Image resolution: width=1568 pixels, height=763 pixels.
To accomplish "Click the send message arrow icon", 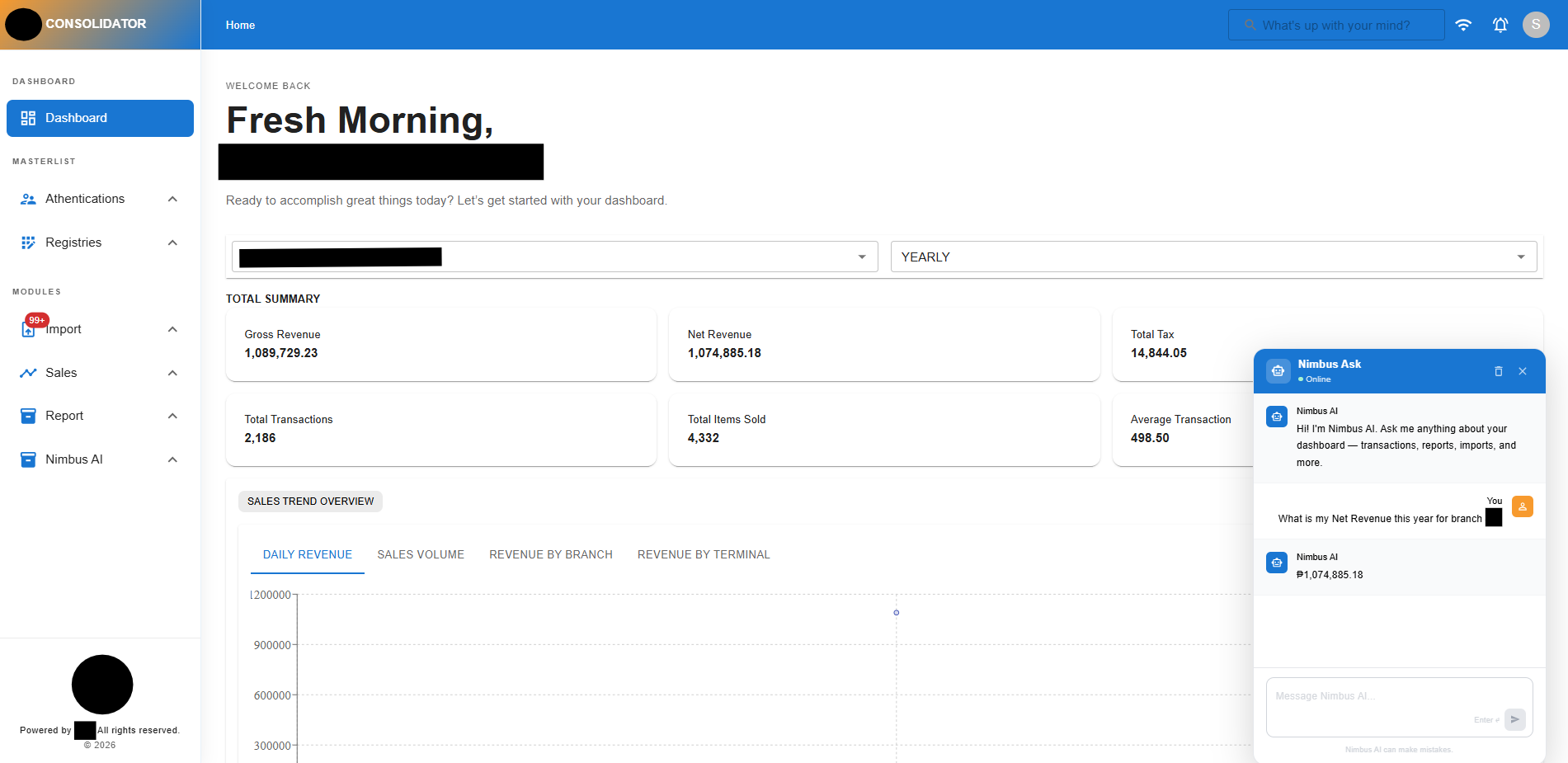I will click(x=1514, y=719).
